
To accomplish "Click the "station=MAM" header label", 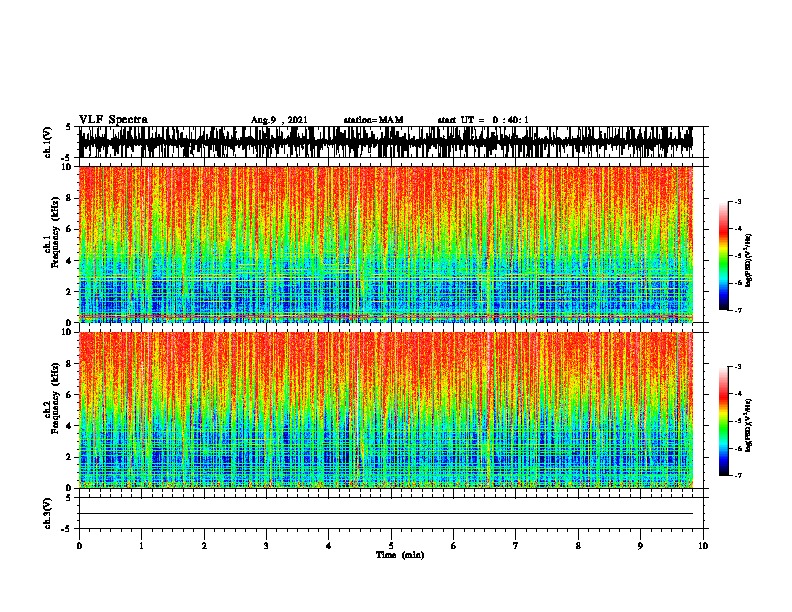I will pyautogui.click(x=374, y=120).
